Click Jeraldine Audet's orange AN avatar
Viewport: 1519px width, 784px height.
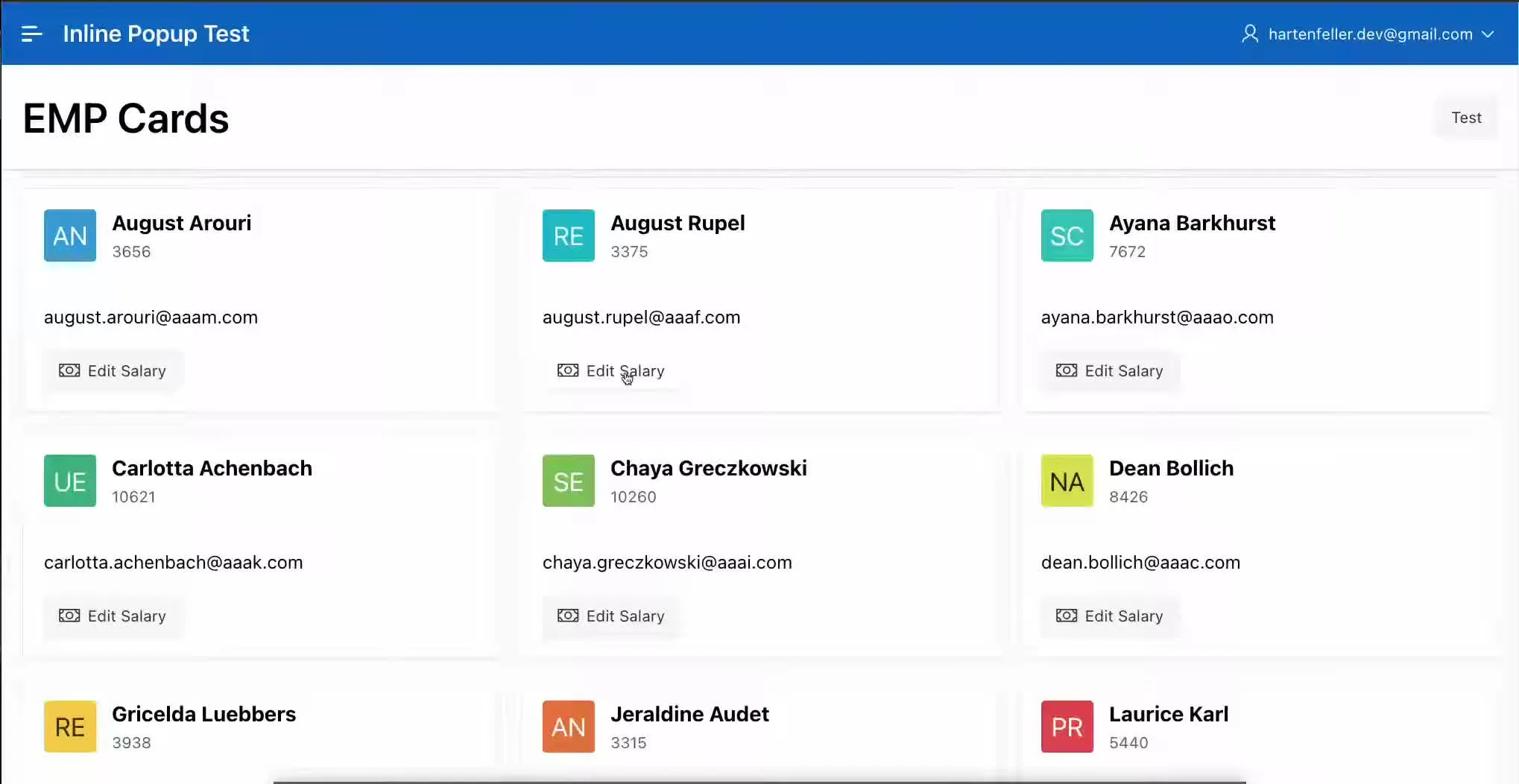coord(568,726)
